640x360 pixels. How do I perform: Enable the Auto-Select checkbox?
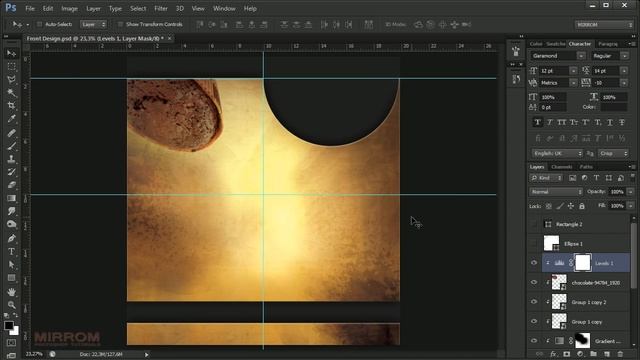[x=40, y=24]
